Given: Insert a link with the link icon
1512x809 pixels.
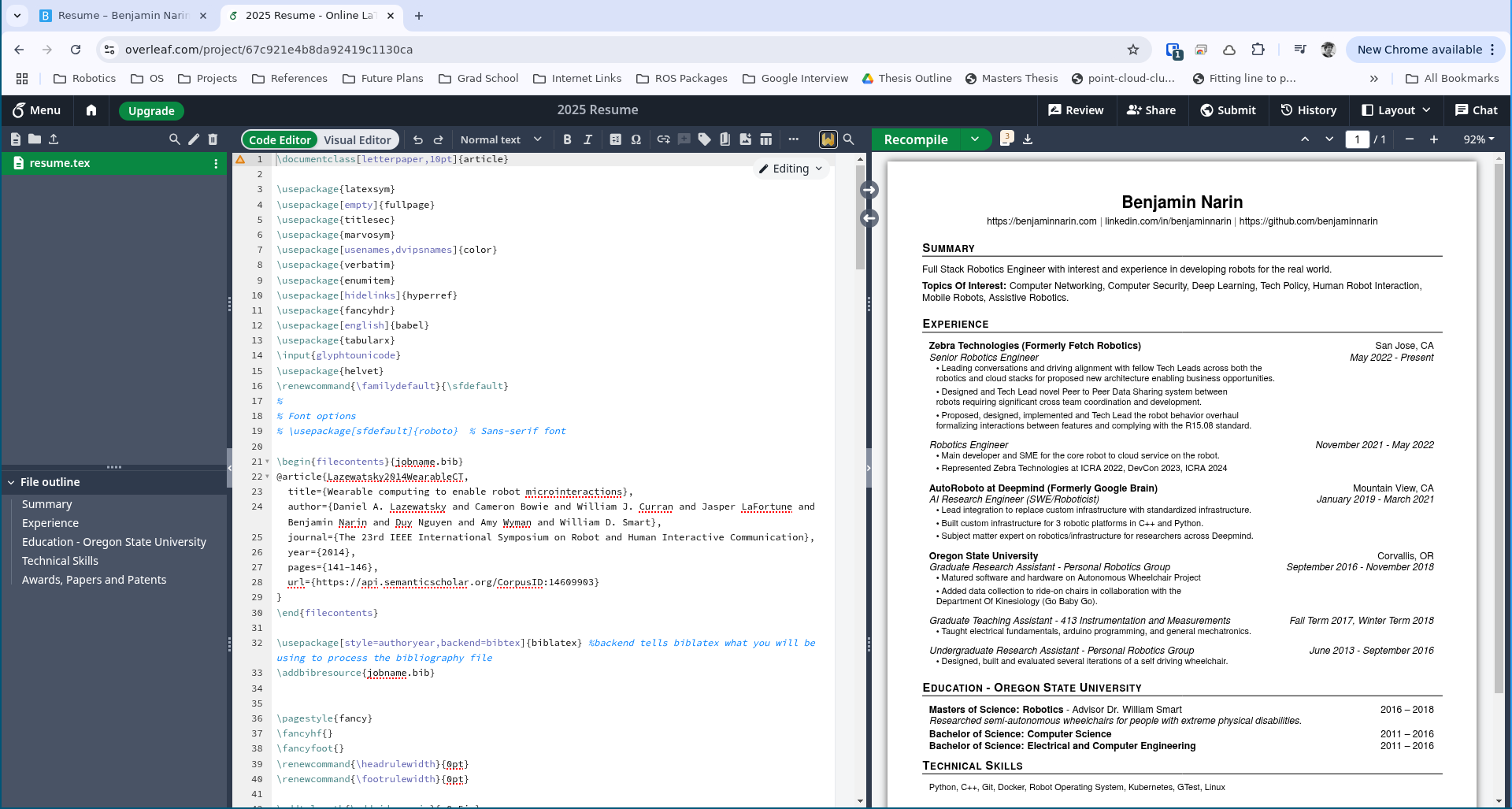Looking at the screenshot, I should click(663, 139).
